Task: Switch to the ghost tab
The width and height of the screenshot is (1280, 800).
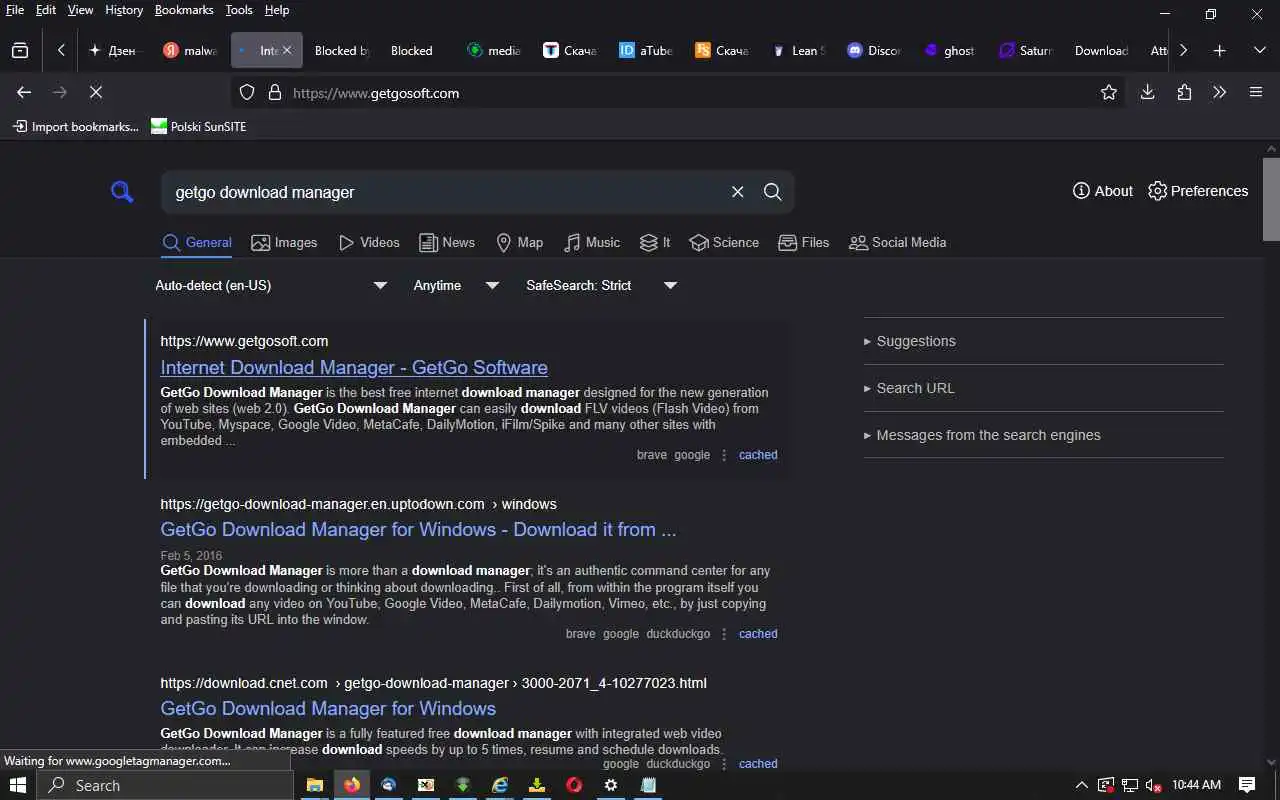Action: [949, 51]
